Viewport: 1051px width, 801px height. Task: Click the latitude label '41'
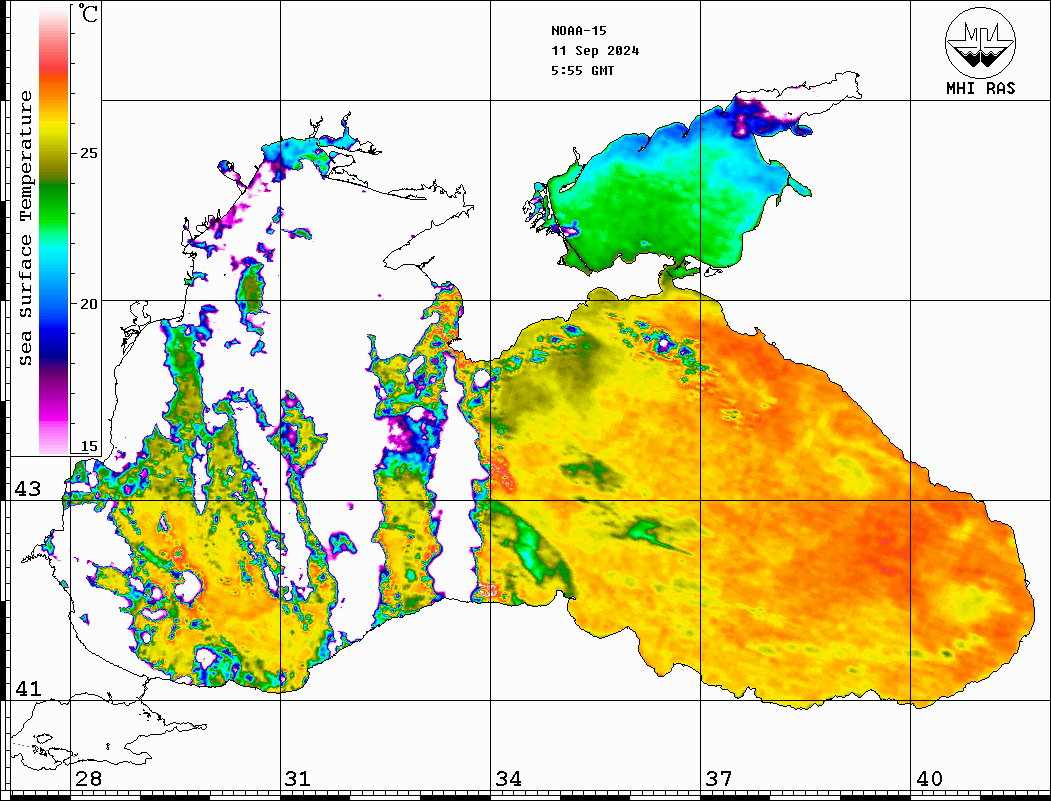[x=27, y=689]
